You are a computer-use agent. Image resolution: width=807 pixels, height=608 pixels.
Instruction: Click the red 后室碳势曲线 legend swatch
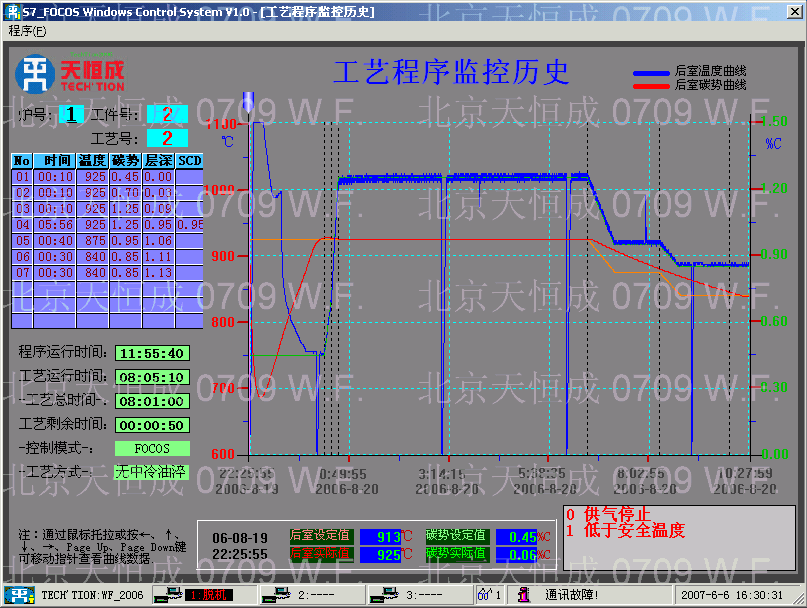click(652, 86)
